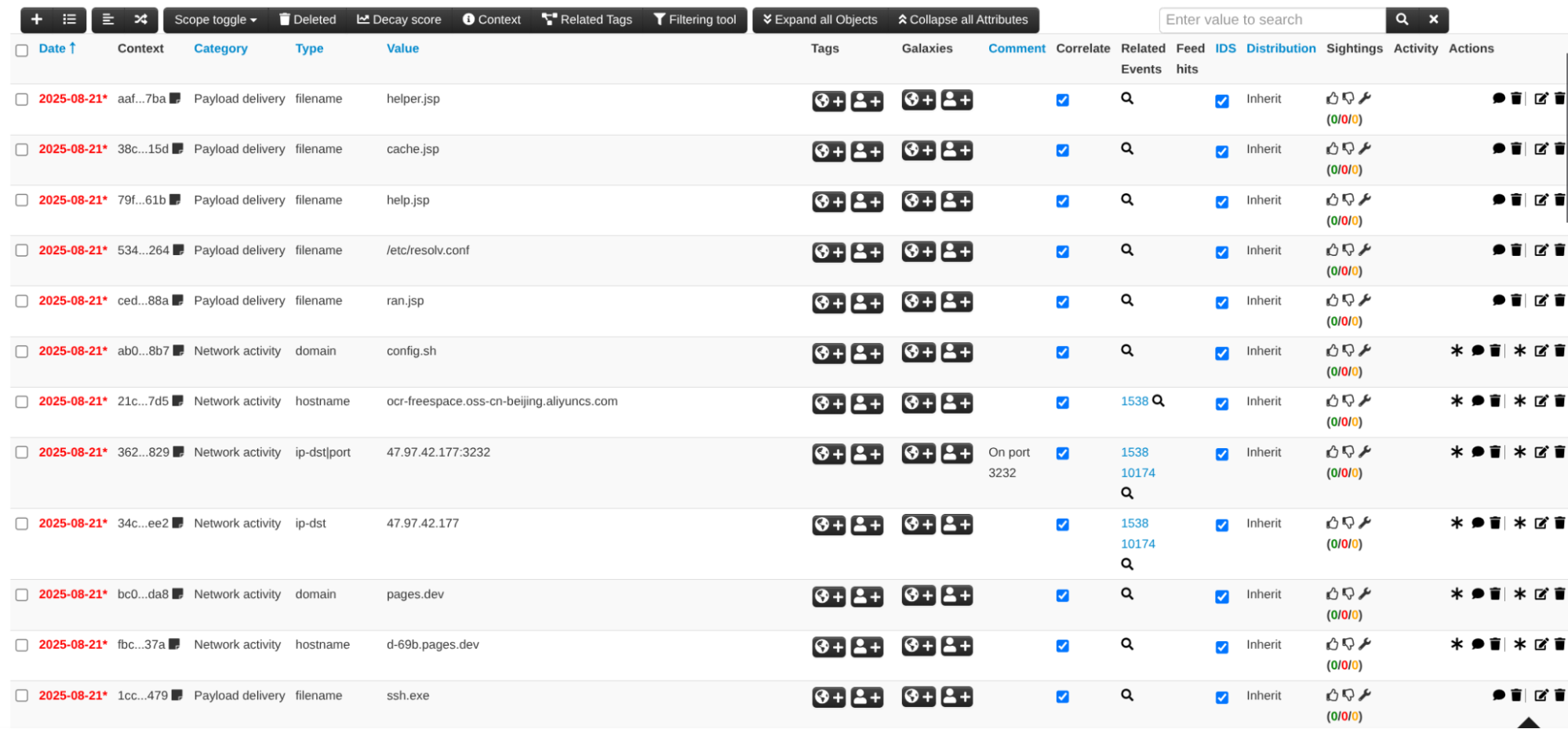Click the shuffle icon in the toolbar
1568x729 pixels.
141,20
